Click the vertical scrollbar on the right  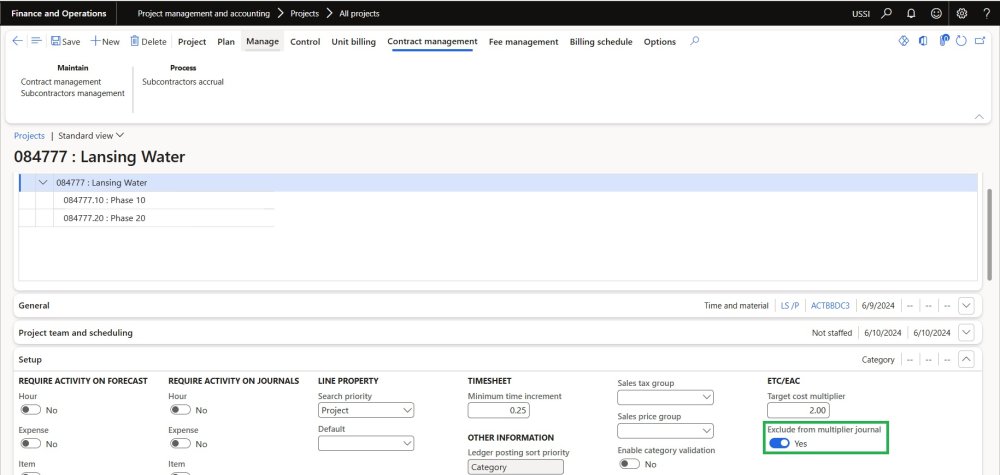(989, 233)
